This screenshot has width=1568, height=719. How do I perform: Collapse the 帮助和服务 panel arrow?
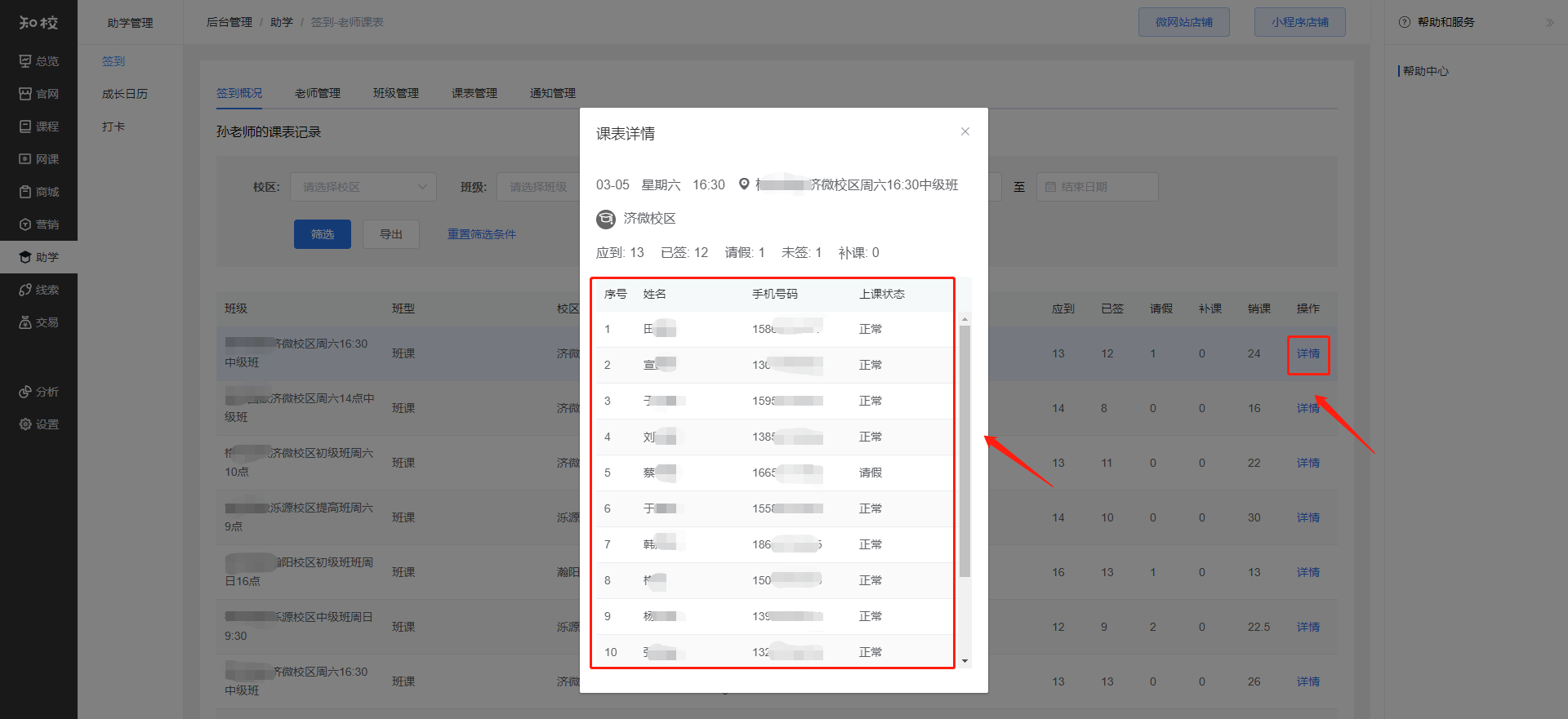coord(1549,23)
